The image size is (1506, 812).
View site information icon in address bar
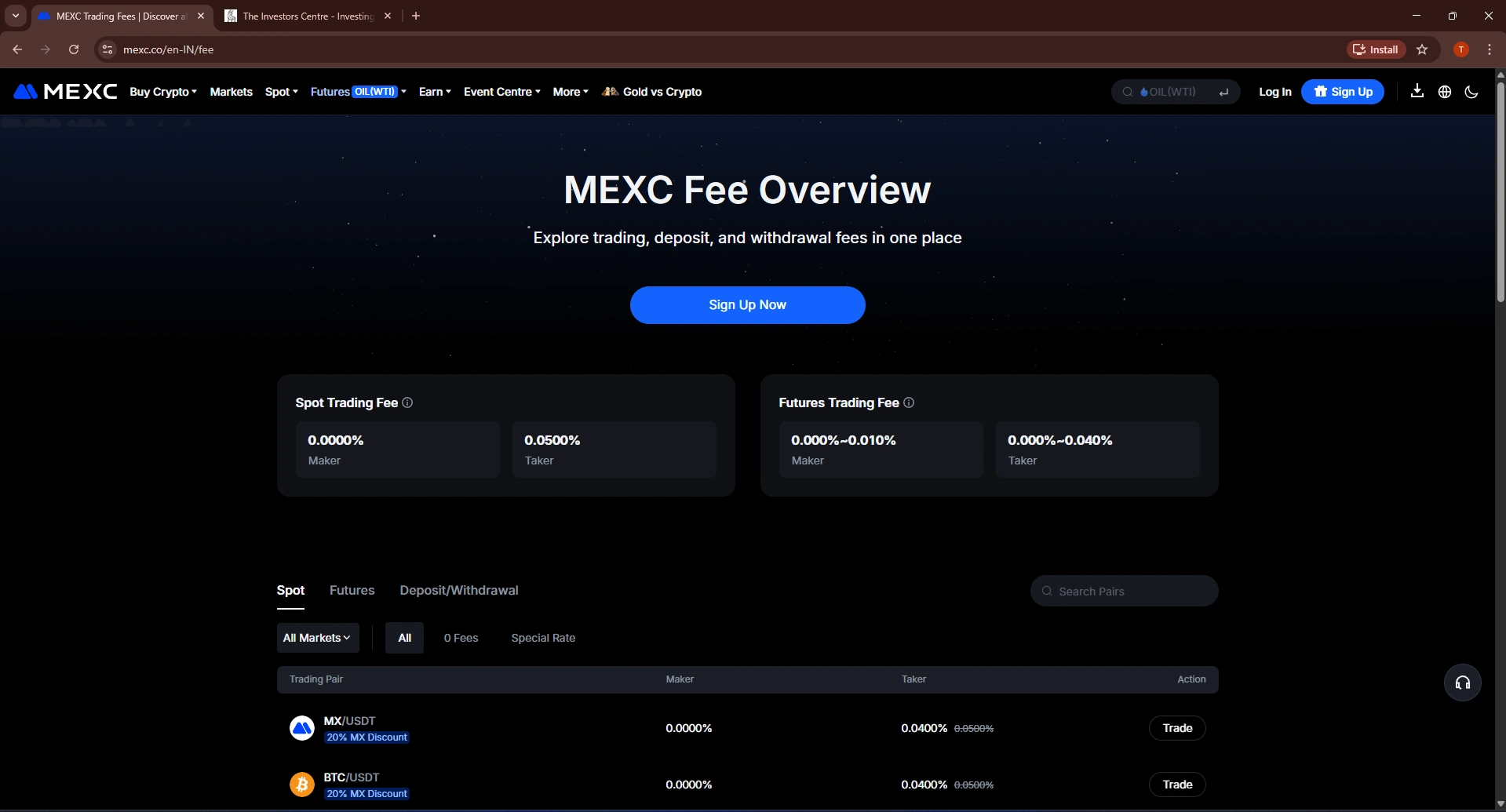pos(108,49)
